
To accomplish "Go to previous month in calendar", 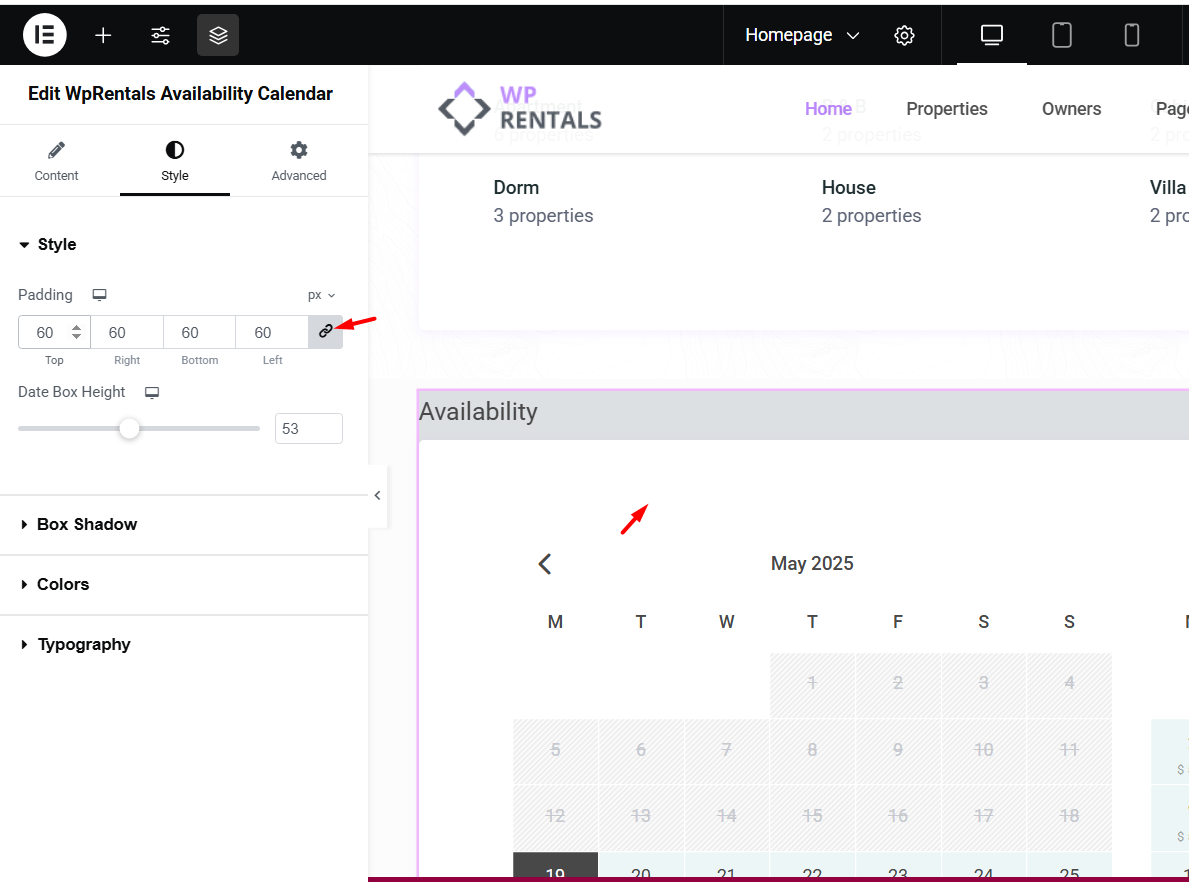I will coord(545,564).
